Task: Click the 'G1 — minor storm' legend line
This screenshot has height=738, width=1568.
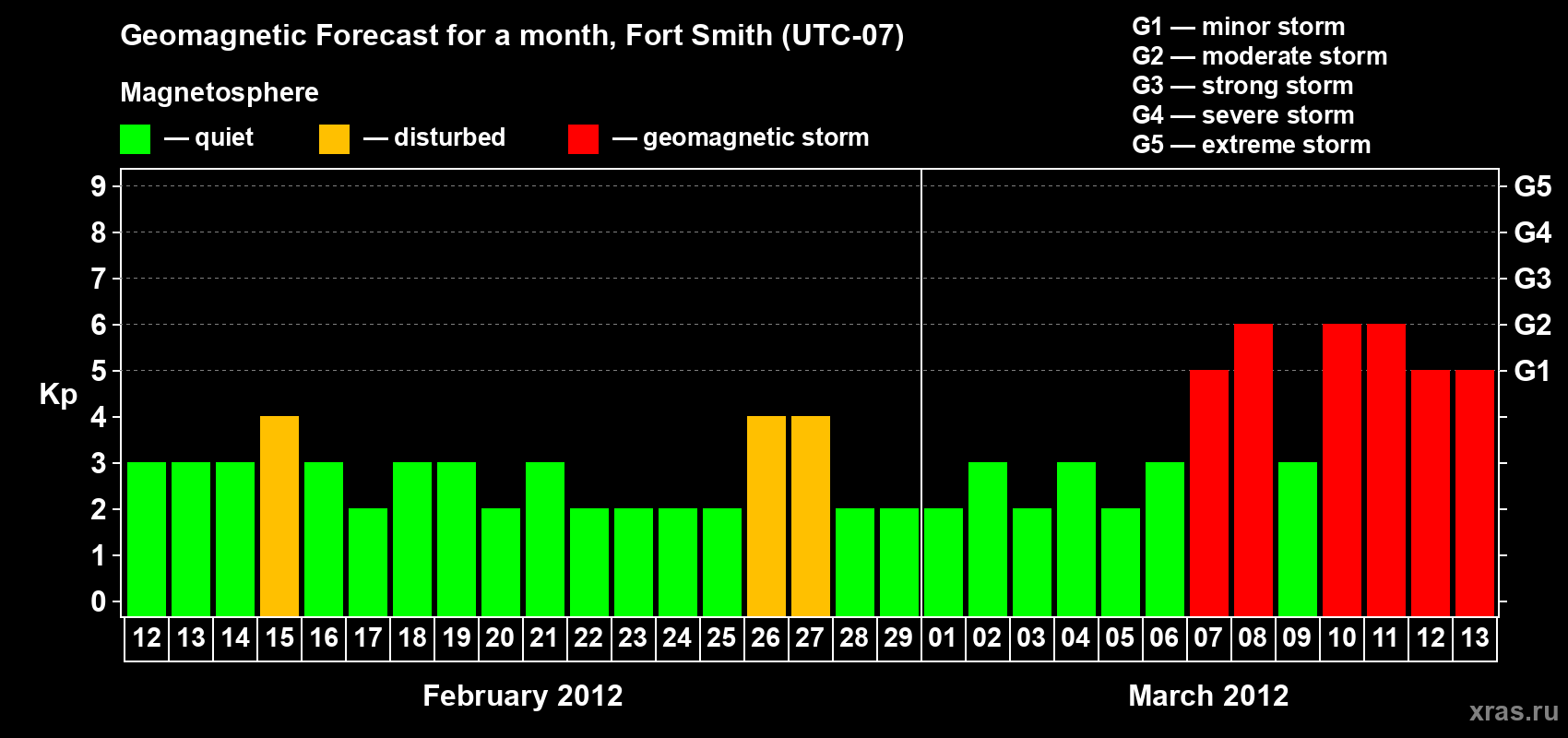Action: [1239, 27]
